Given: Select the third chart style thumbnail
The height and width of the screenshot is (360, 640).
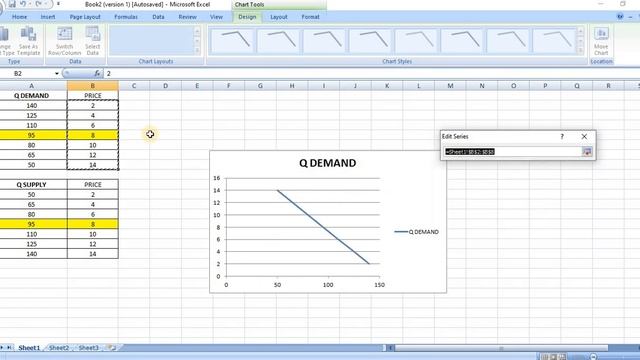Looking at the screenshot, I should (x=324, y=41).
